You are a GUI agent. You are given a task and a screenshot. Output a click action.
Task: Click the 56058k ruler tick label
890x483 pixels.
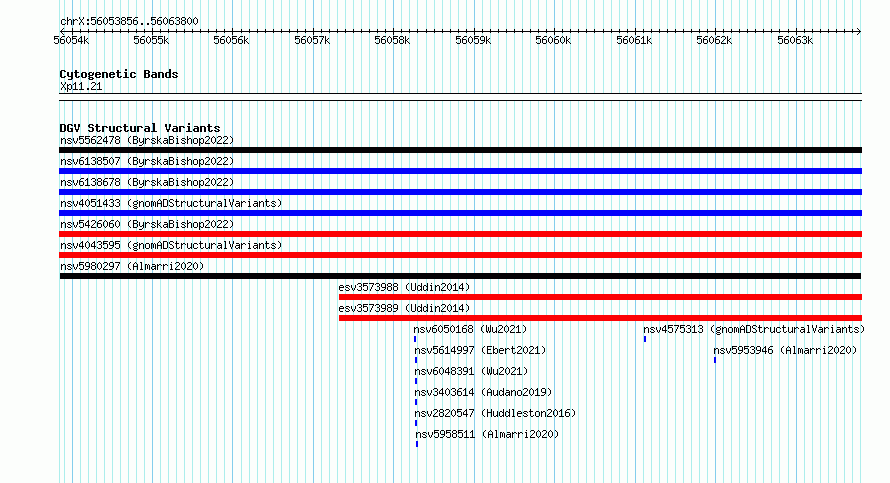(392, 41)
